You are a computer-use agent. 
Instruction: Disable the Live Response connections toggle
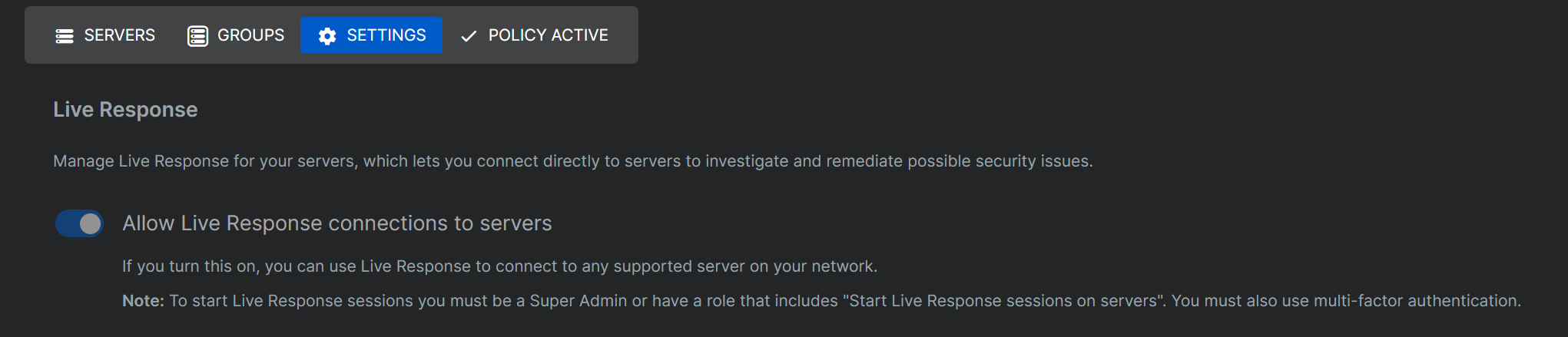[x=79, y=223]
